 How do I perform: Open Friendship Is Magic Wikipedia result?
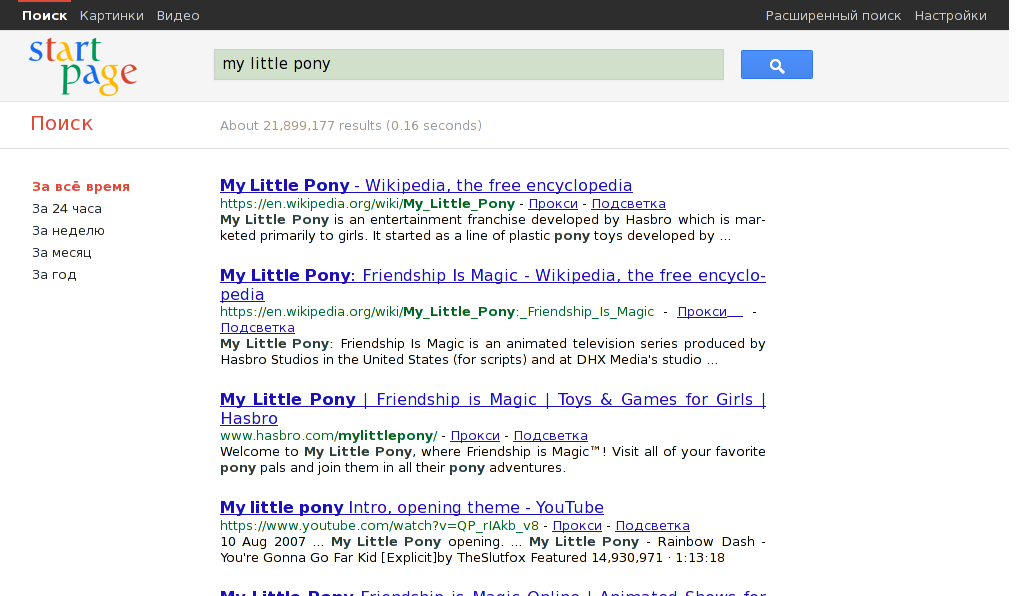click(492, 276)
